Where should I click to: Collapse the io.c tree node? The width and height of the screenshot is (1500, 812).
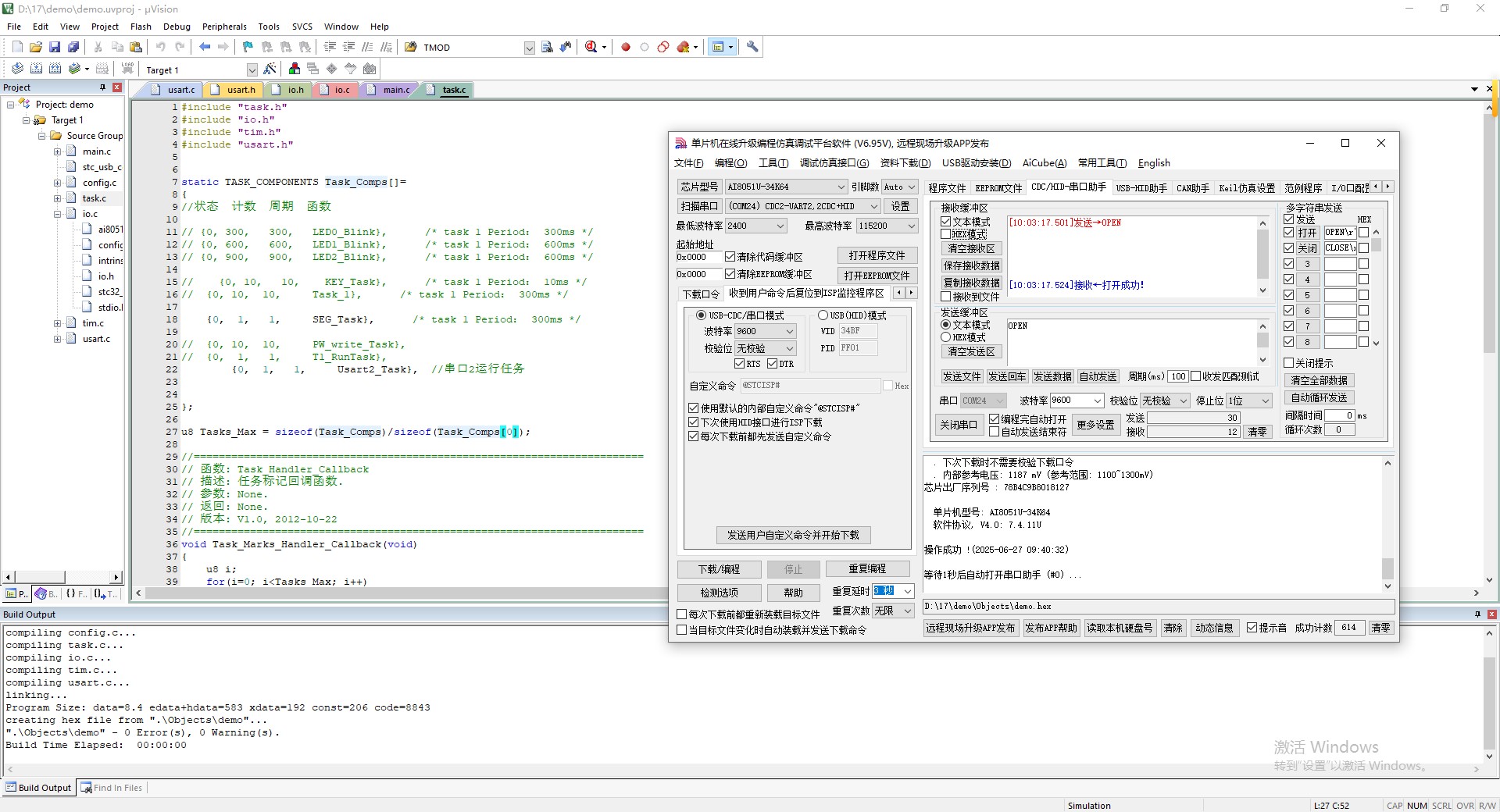pyautogui.click(x=57, y=214)
